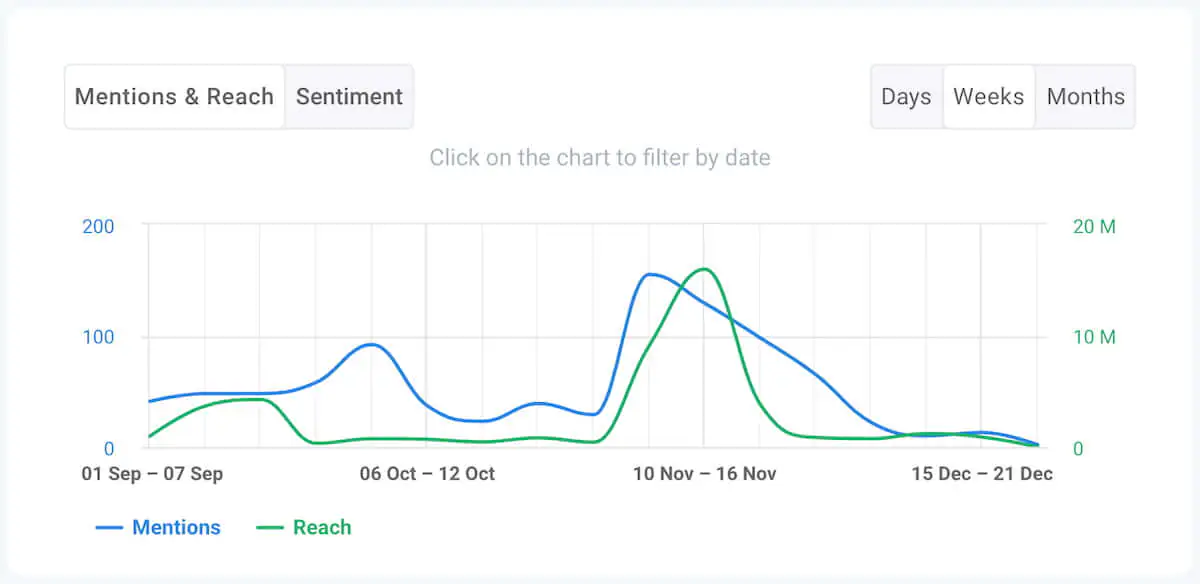Select the Weeks time interval
Image resolution: width=1200 pixels, height=584 pixels.
pyautogui.click(x=988, y=96)
